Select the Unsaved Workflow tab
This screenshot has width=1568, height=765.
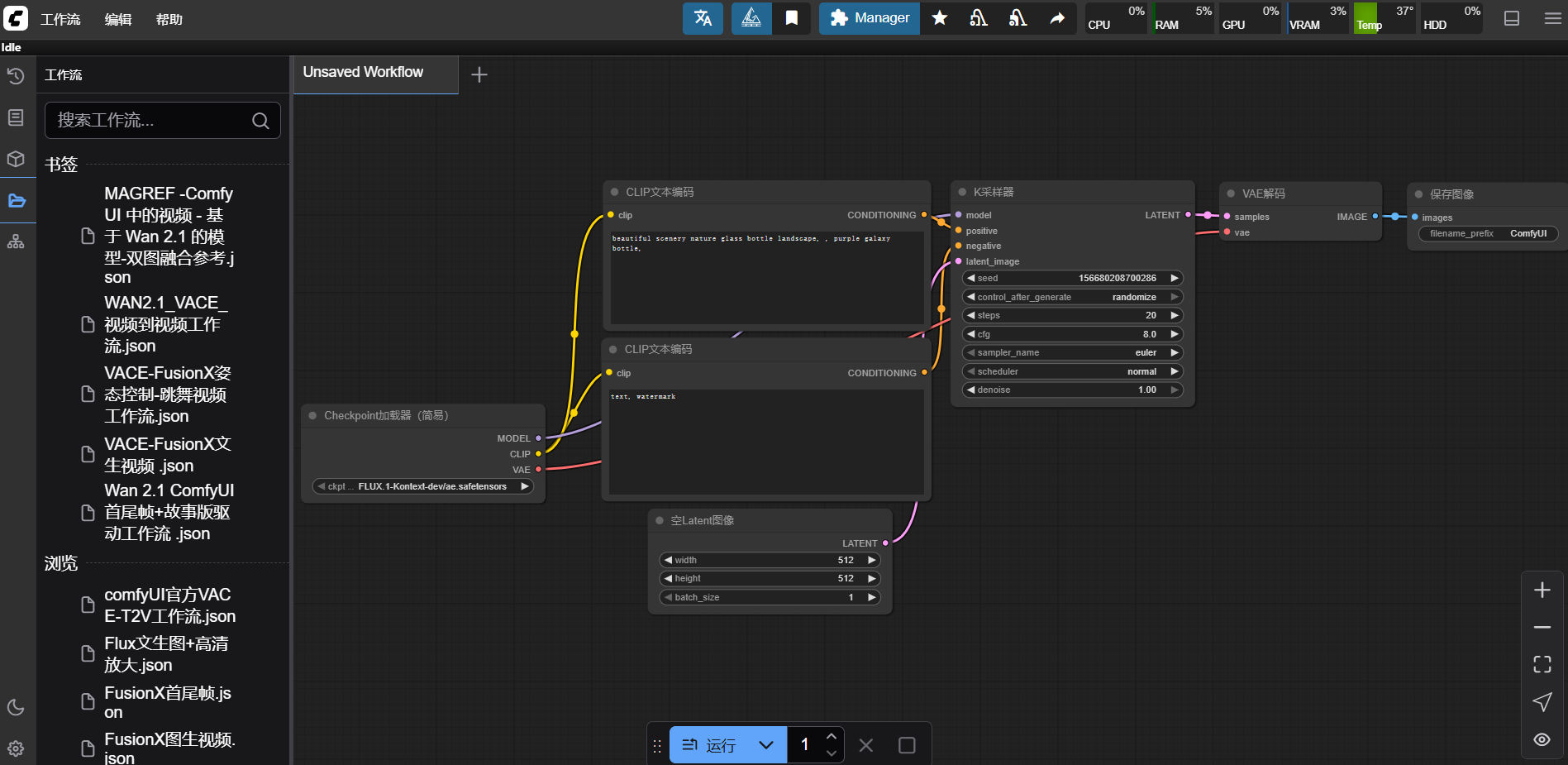(375, 74)
